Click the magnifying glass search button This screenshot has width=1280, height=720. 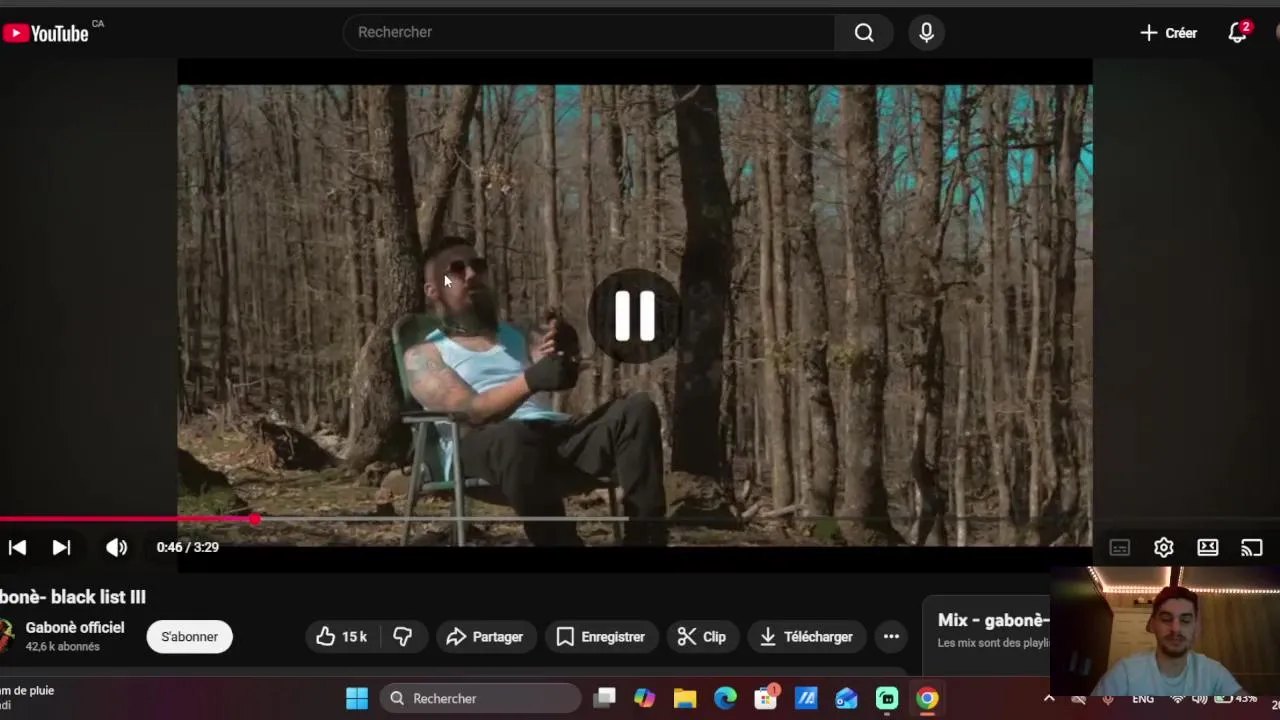[864, 32]
